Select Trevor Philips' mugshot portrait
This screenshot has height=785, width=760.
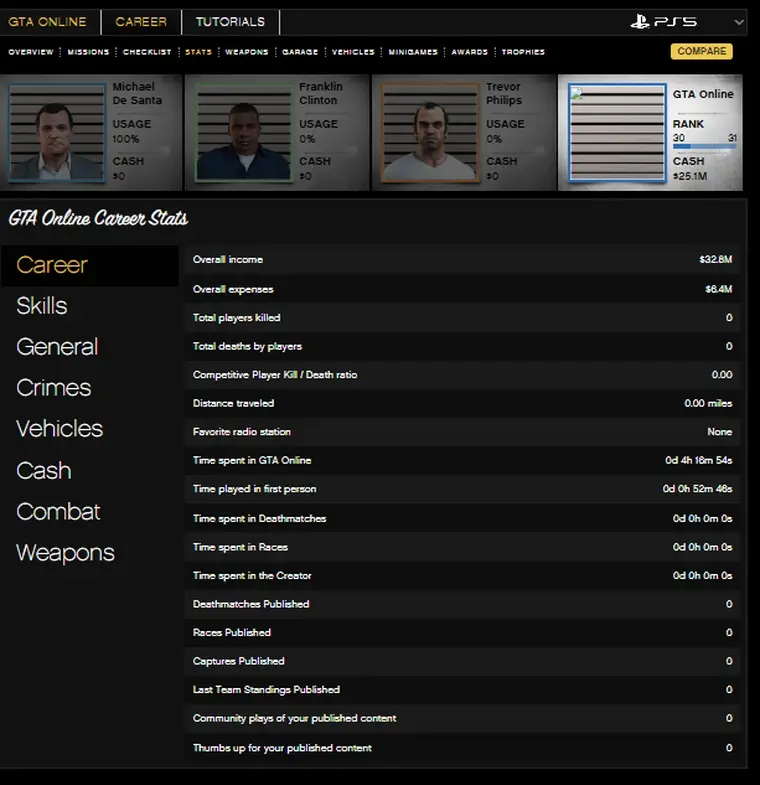tap(430, 133)
